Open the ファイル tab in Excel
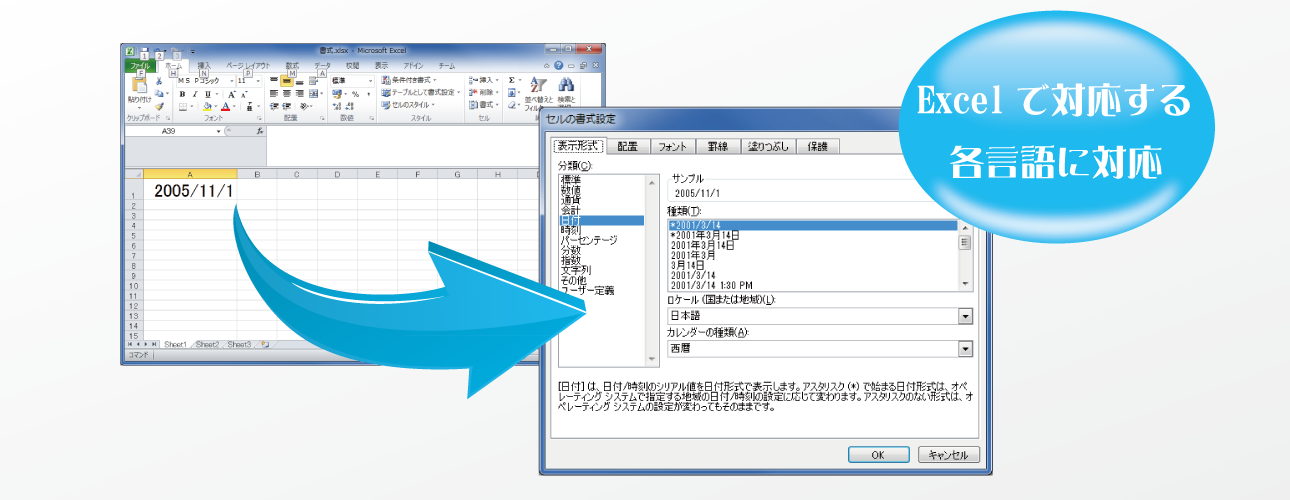This screenshot has height=500, width=1290. [141, 65]
